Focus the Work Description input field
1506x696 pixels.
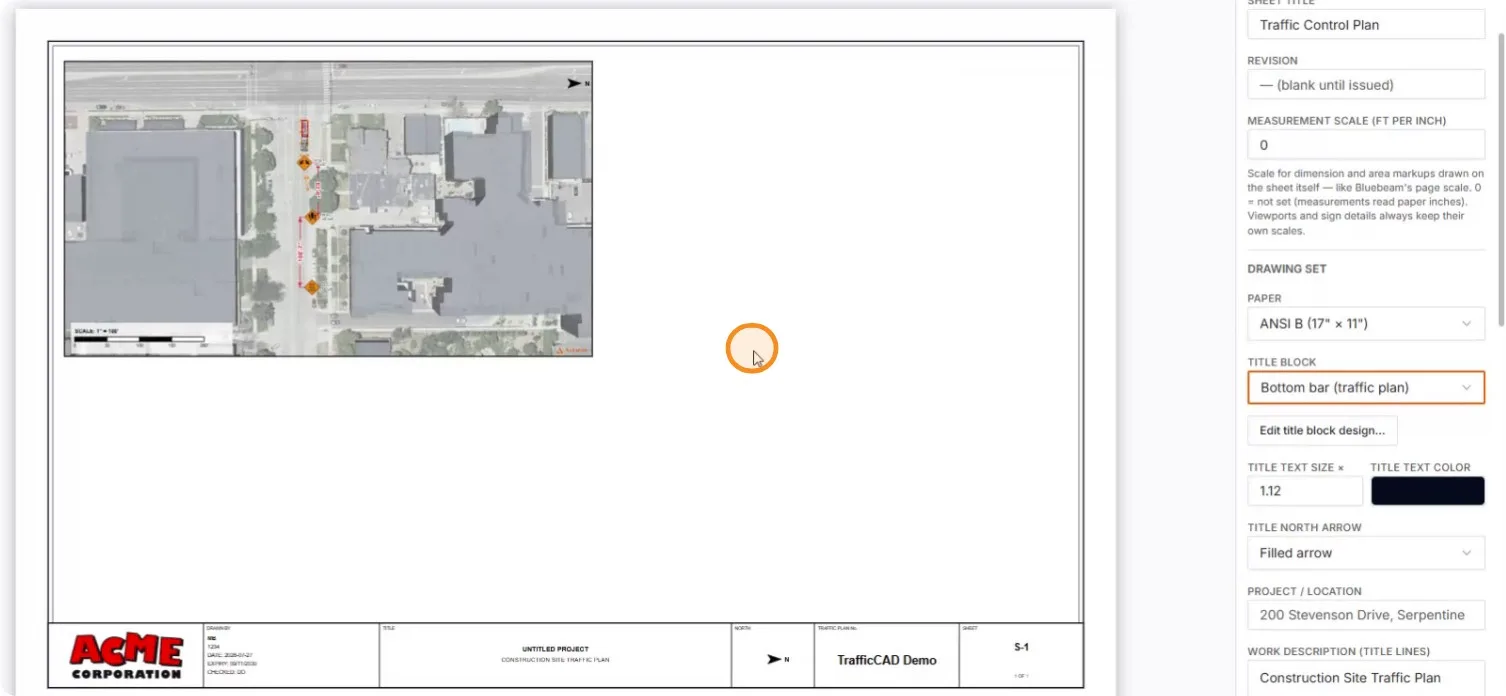pos(1366,677)
